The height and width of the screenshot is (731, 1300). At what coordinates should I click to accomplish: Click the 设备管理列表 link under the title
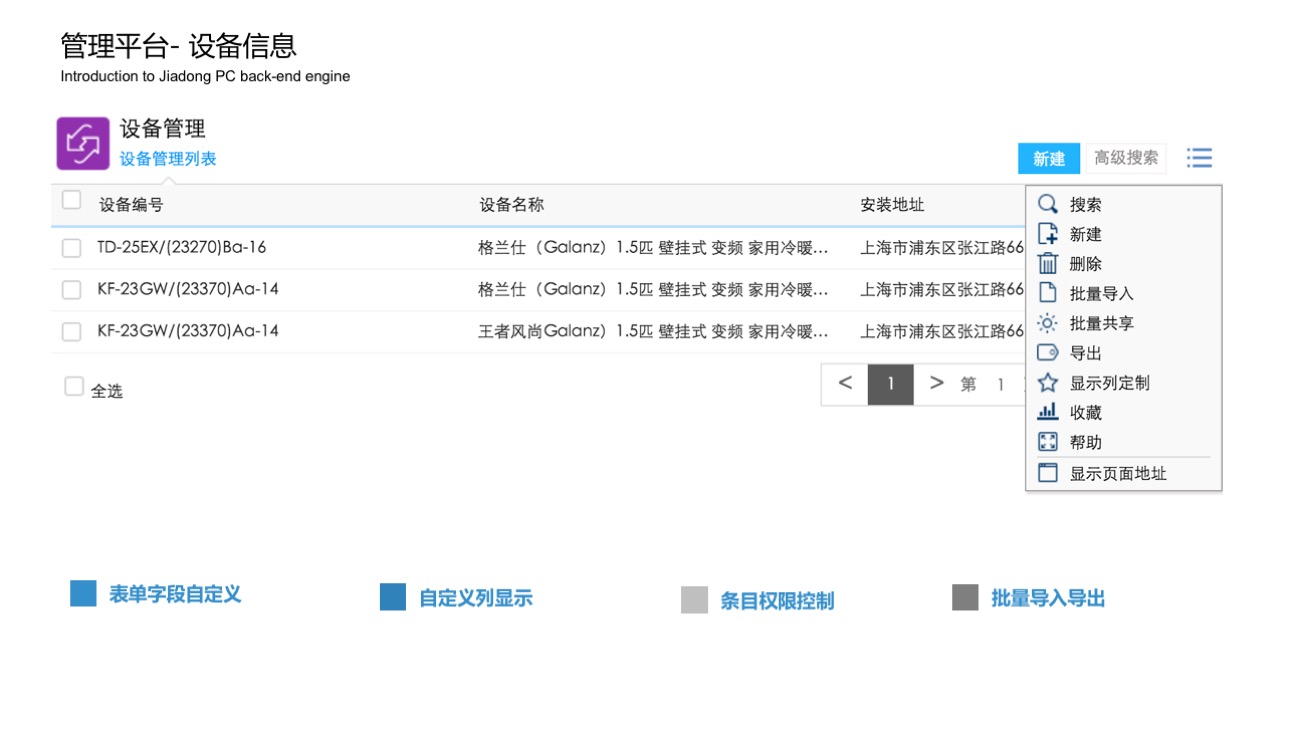coord(168,159)
